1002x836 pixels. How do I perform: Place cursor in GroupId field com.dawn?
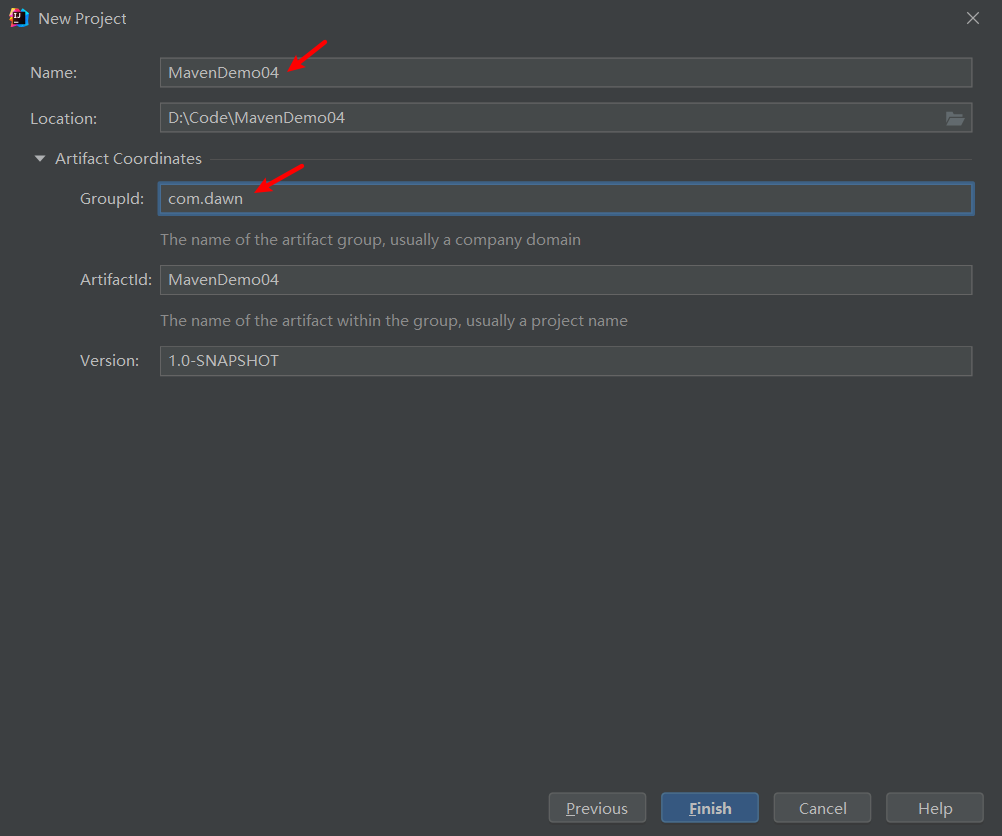566,199
